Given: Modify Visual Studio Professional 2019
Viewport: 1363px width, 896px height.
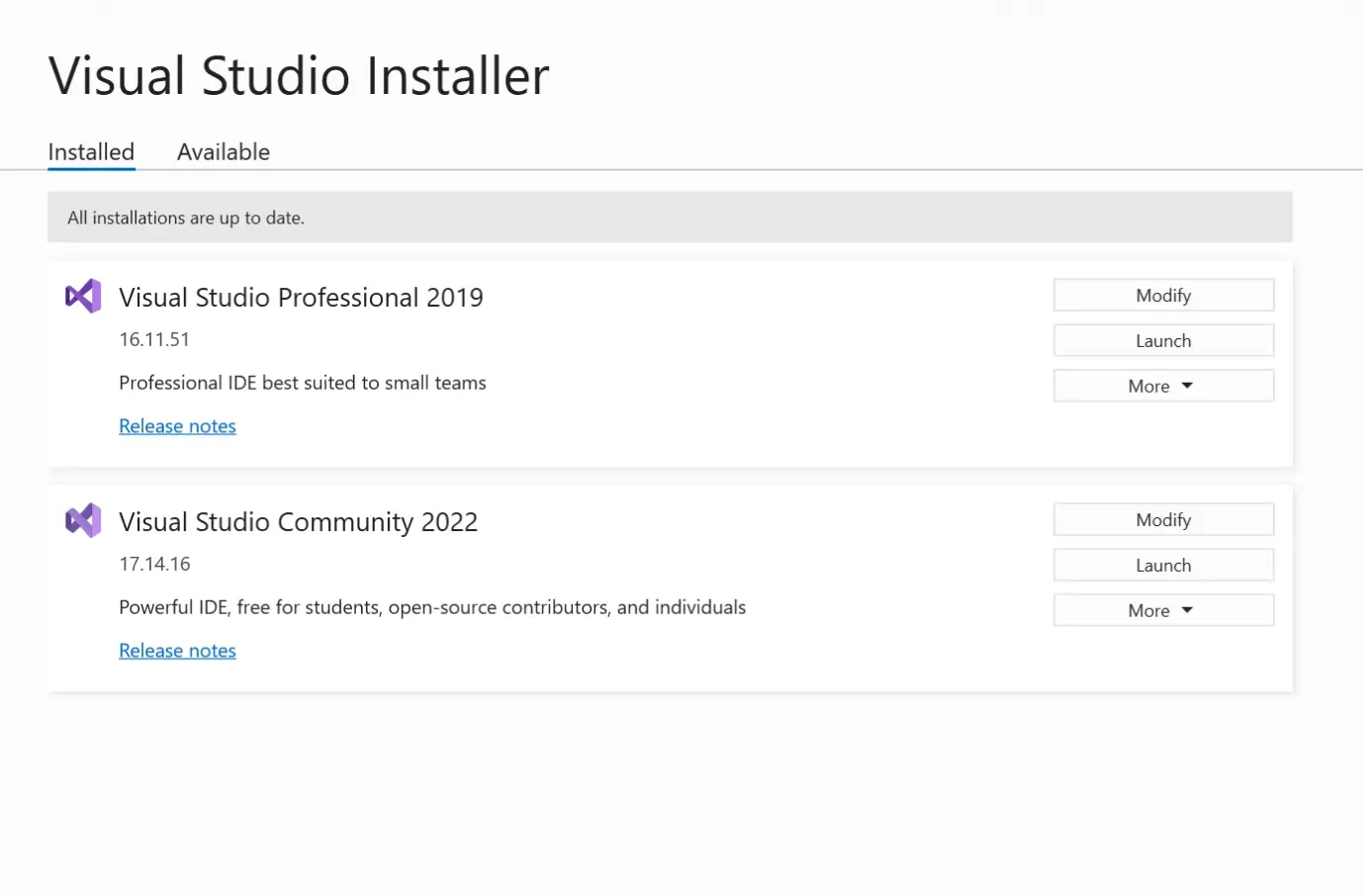Looking at the screenshot, I should pos(1163,296).
